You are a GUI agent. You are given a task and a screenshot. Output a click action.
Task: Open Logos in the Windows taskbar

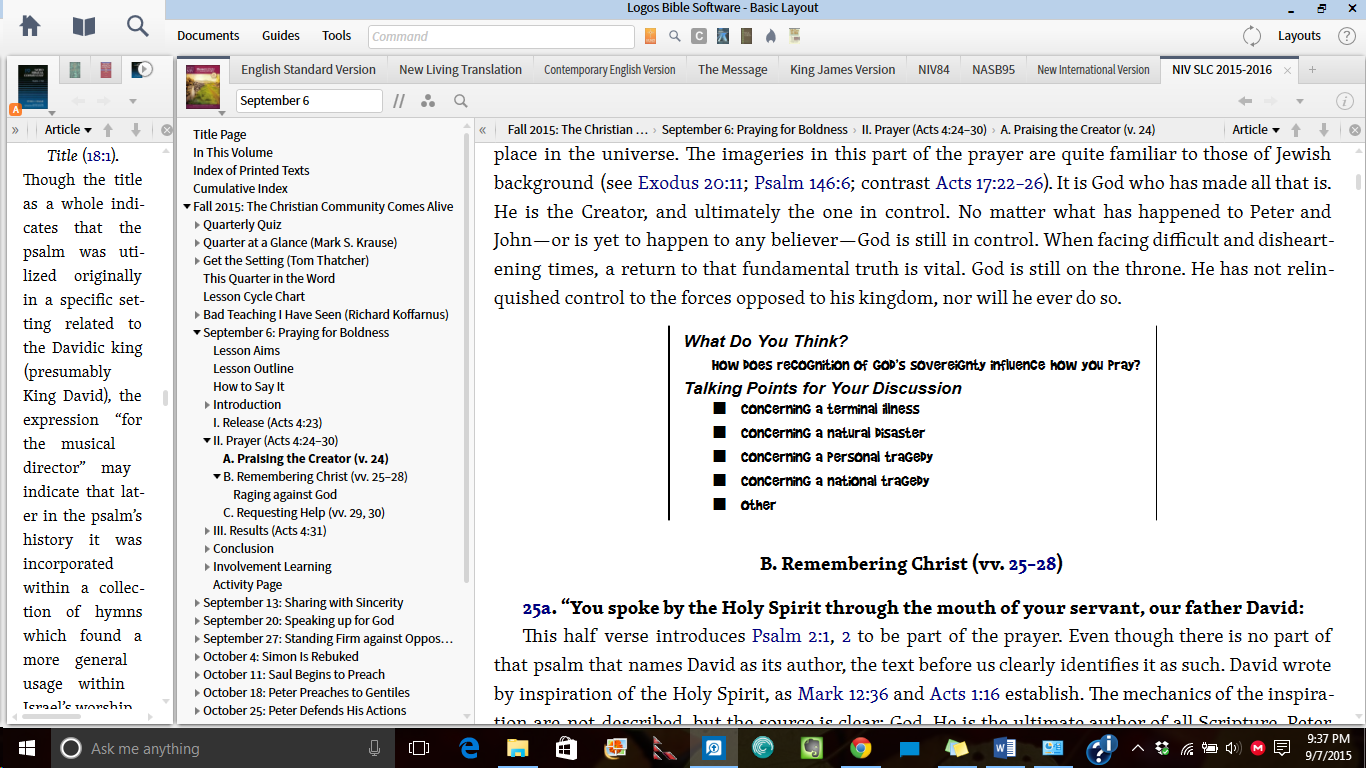(713, 748)
